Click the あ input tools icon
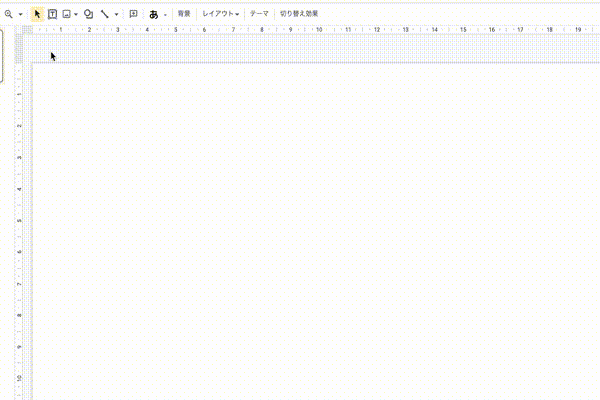Image resolution: width=600 pixels, height=400 pixels. click(x=153, y=15)
